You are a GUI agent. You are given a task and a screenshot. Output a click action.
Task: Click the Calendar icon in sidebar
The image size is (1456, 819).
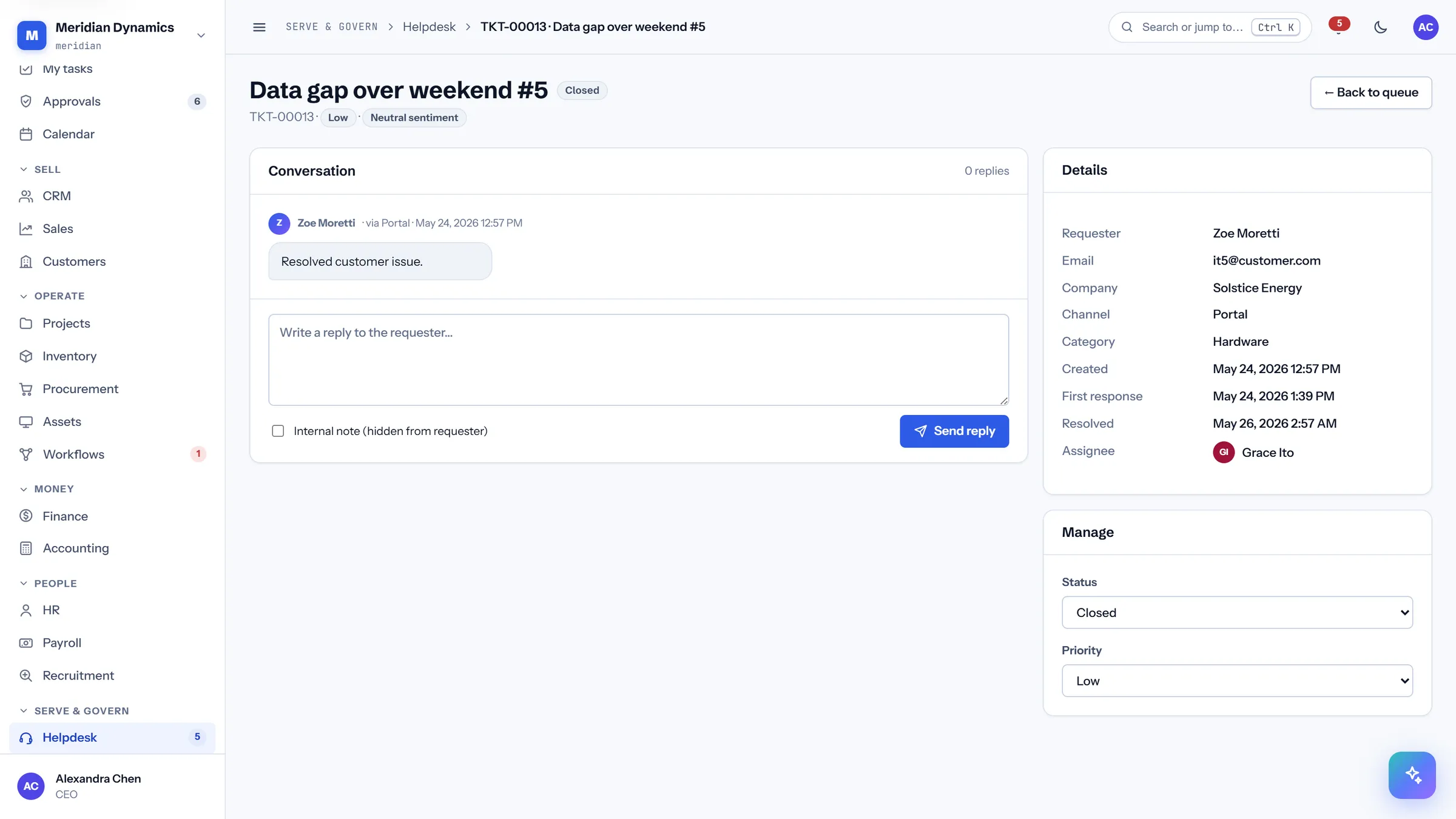click(26, 134)
